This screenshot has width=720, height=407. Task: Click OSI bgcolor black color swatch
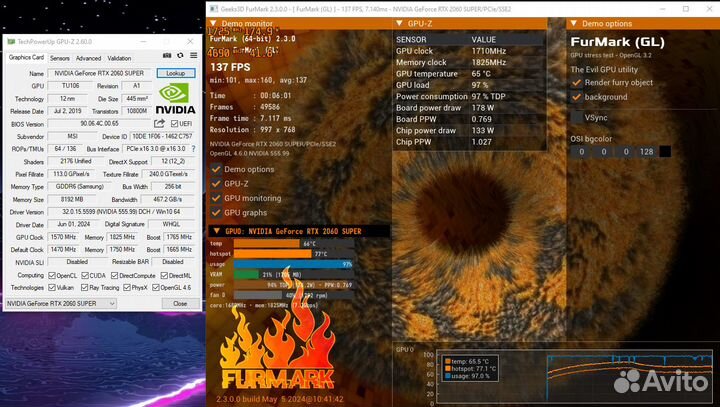[x=665, y=152]
